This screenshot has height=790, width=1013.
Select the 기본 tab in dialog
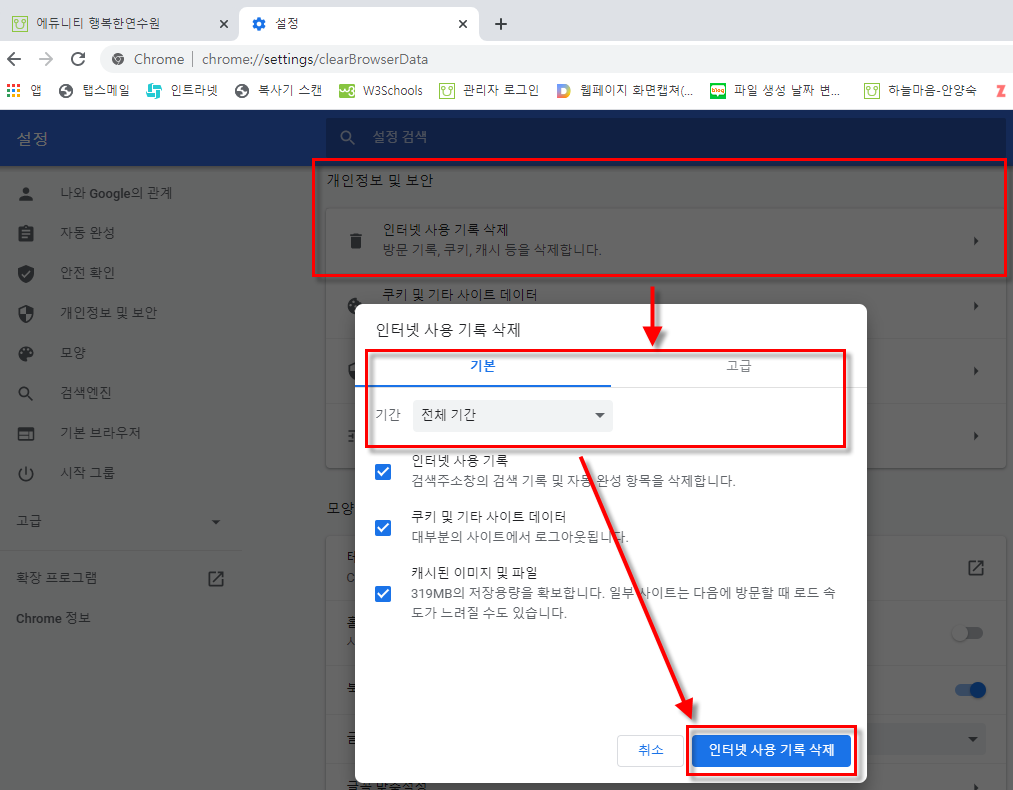pos(483,366)
